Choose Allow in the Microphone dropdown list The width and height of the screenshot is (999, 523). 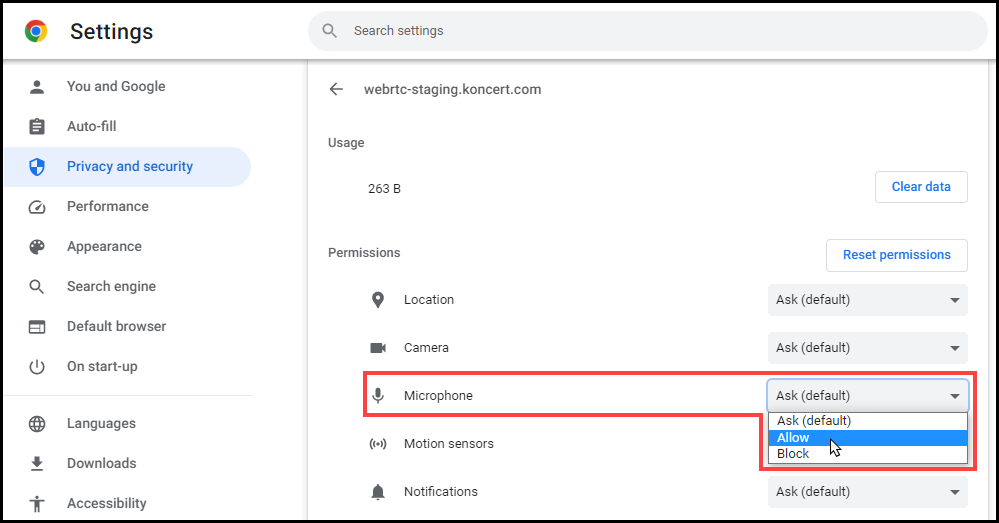tap(867, 438)
